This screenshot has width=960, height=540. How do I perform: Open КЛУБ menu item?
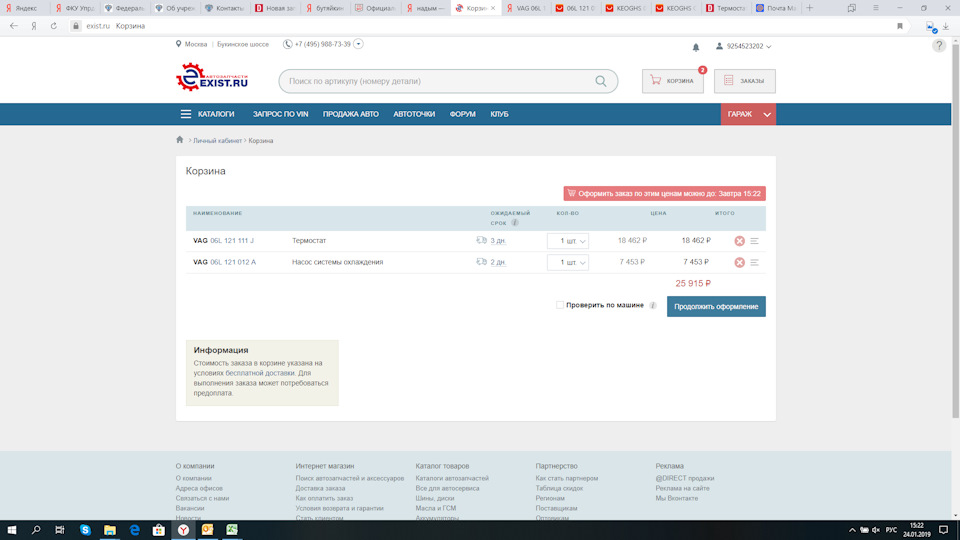point(499,114)
